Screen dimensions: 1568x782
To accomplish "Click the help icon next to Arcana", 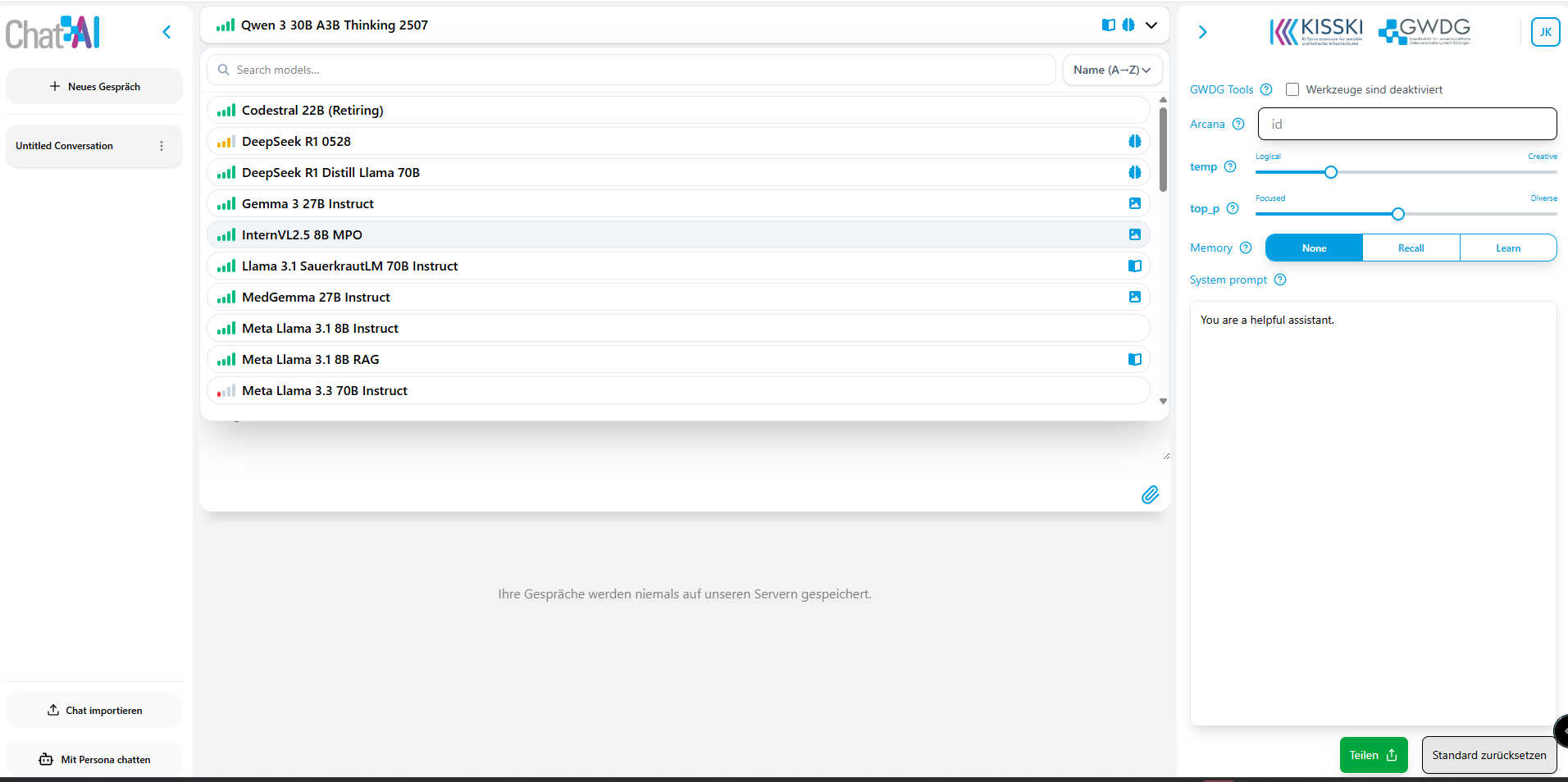I will [x=1238, y=124].
